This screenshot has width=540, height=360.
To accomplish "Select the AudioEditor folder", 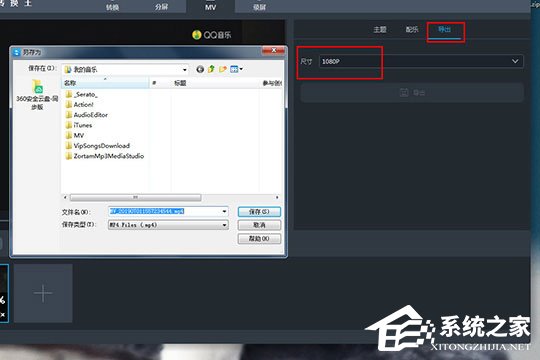I will tap(86, 115).
